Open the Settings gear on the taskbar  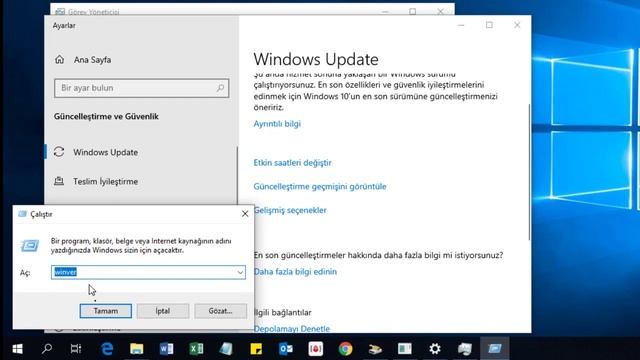pyautogui.click(x=435, y=349)
